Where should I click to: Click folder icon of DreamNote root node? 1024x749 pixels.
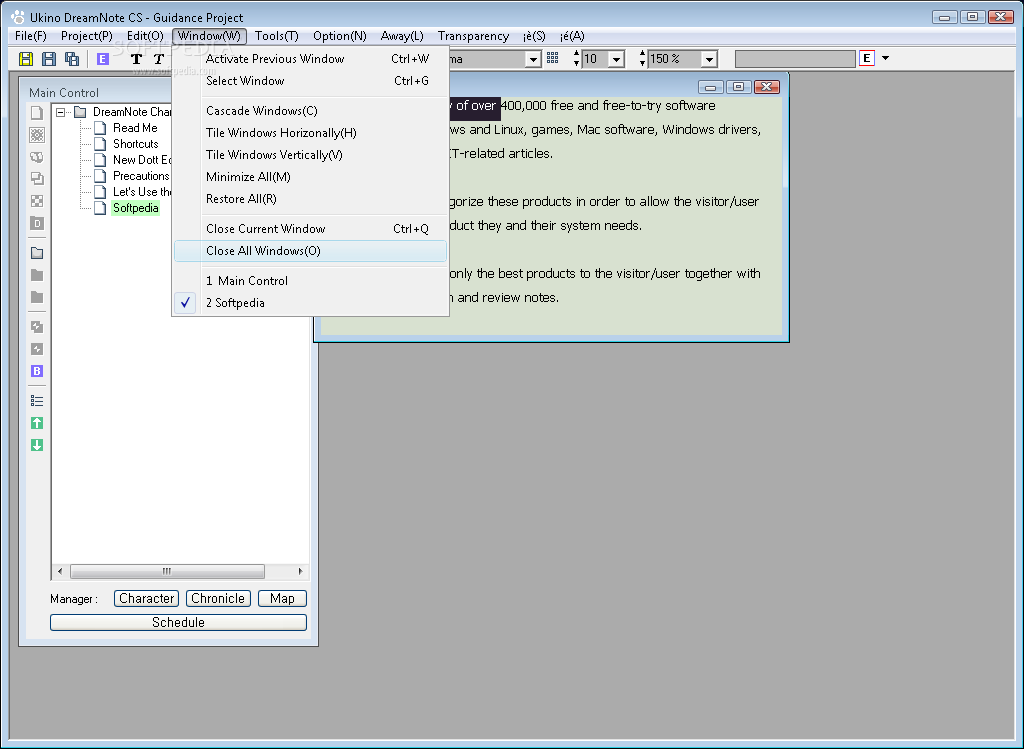(80, 112)
